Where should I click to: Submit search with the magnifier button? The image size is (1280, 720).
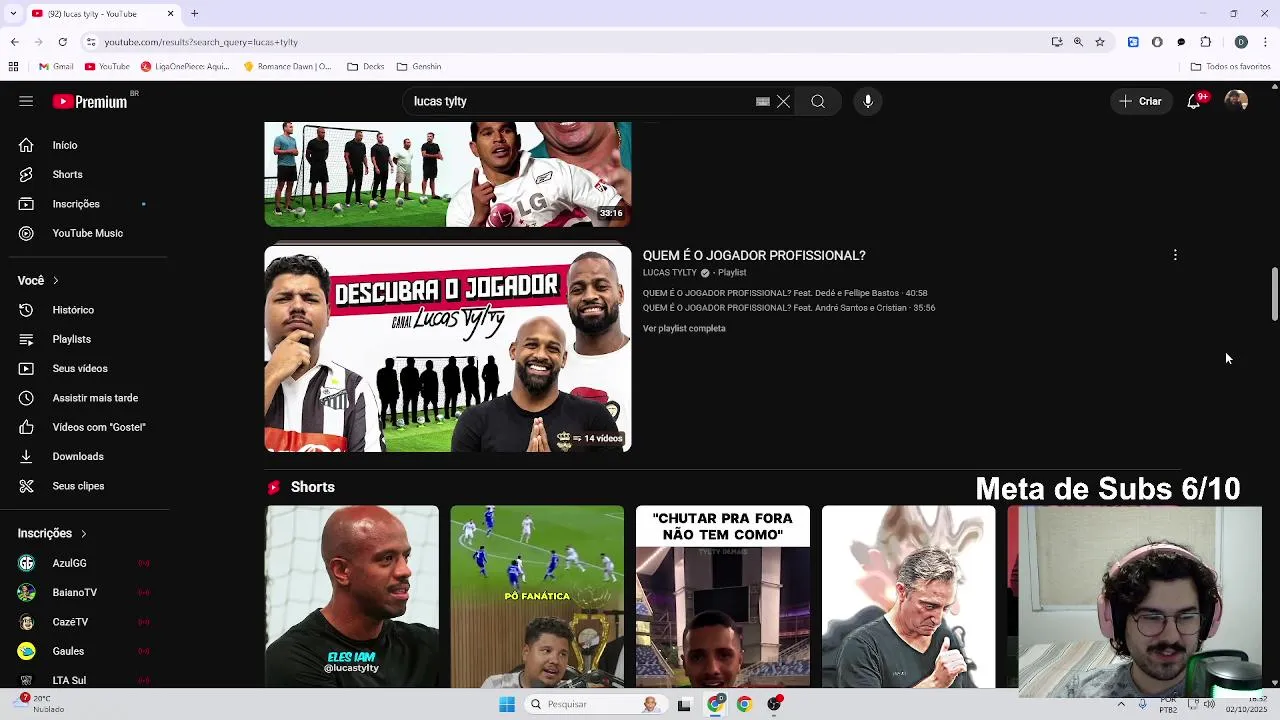818,101
